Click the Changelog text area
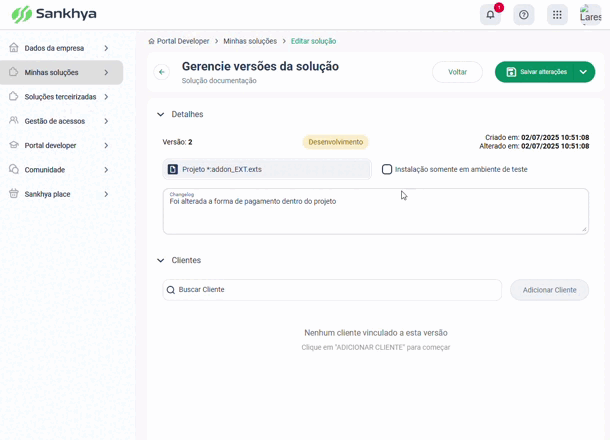Viewport: 610px width, 440px height. pos(375,211)
